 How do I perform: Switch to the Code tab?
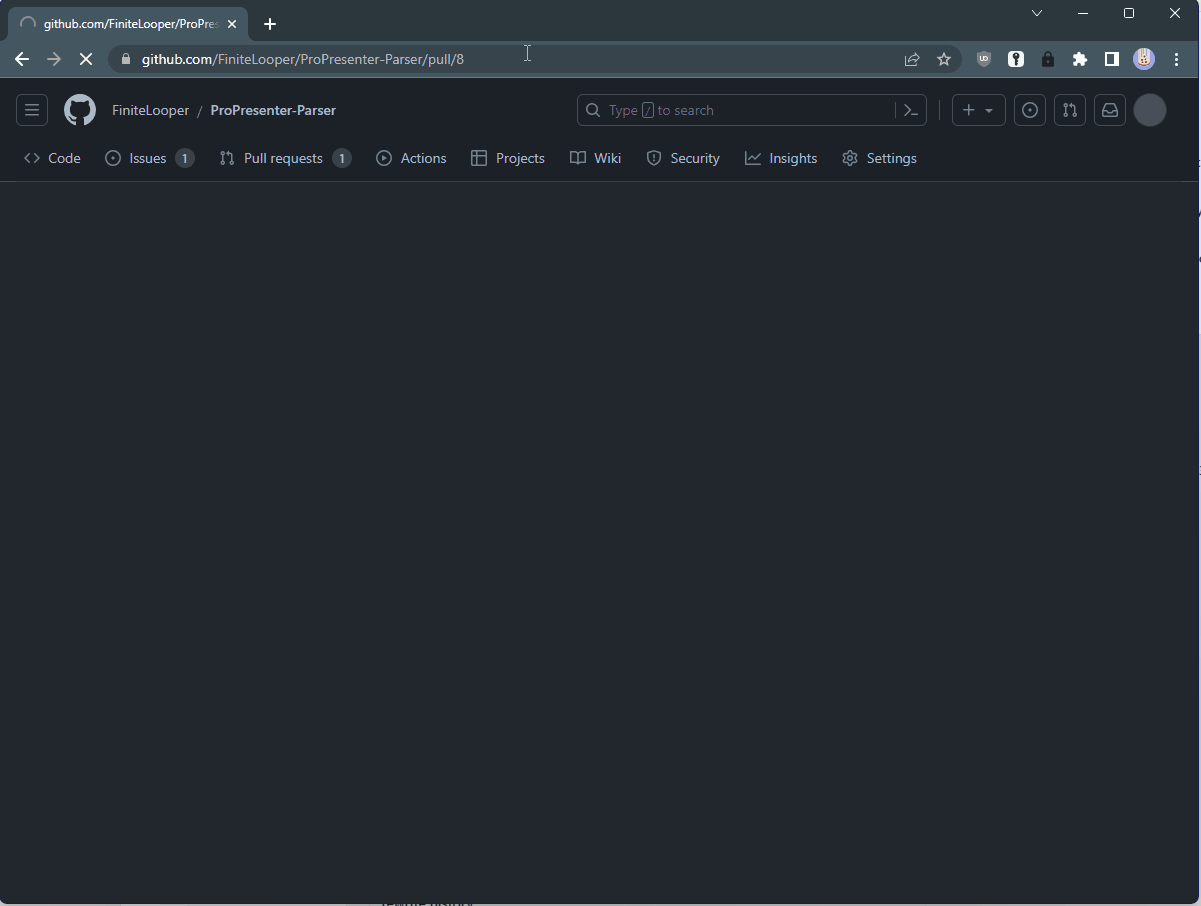point(53,158)
